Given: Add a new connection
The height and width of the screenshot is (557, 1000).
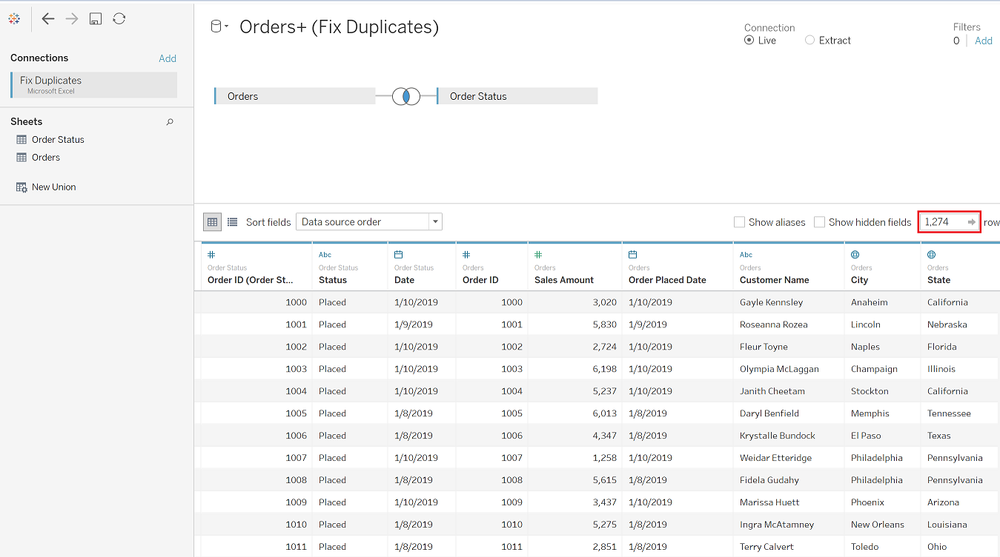Looking at the screenshot, I should 167,58.
